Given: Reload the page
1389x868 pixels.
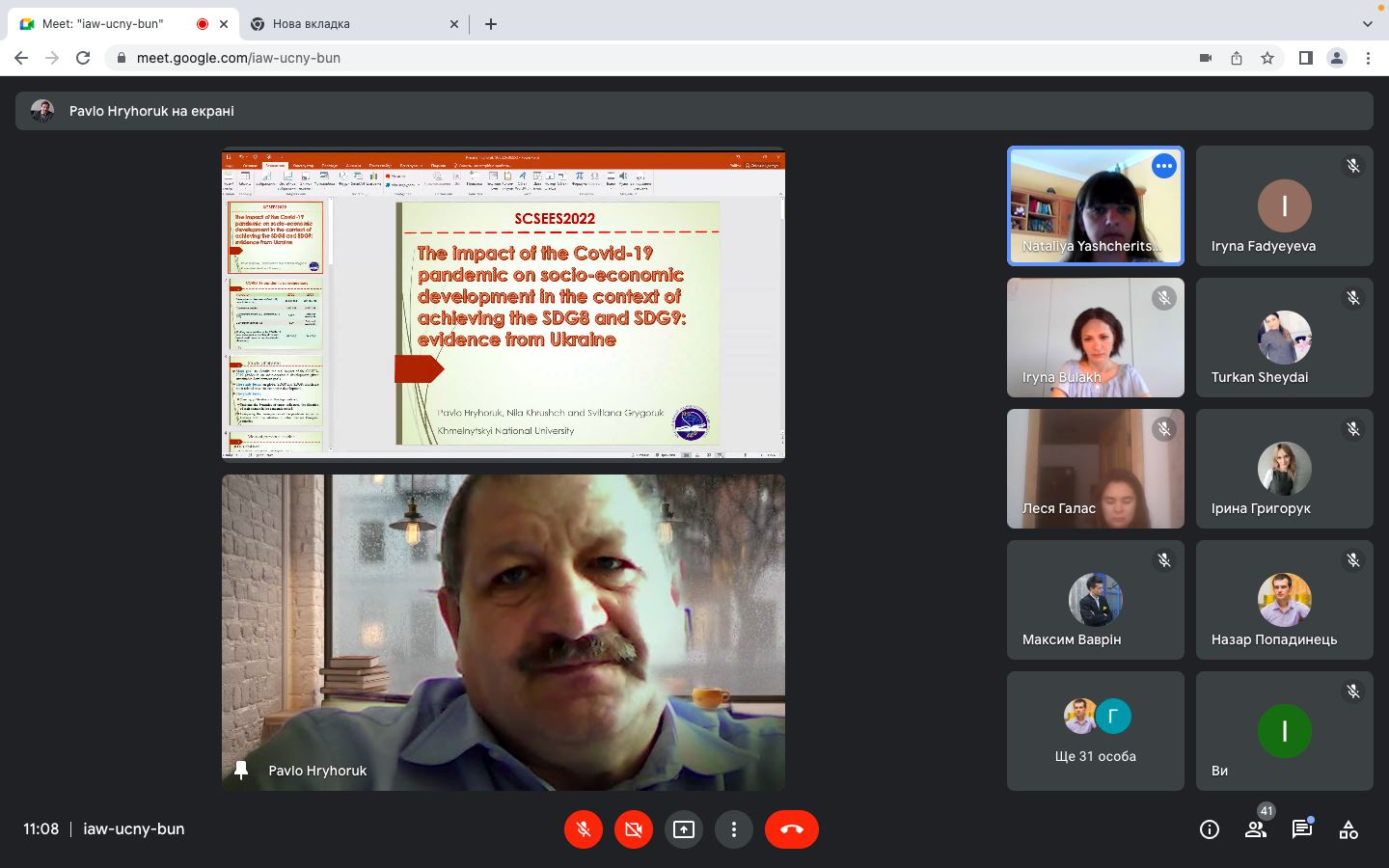Looking at the screenshot, I should click(x=83, y=58).
